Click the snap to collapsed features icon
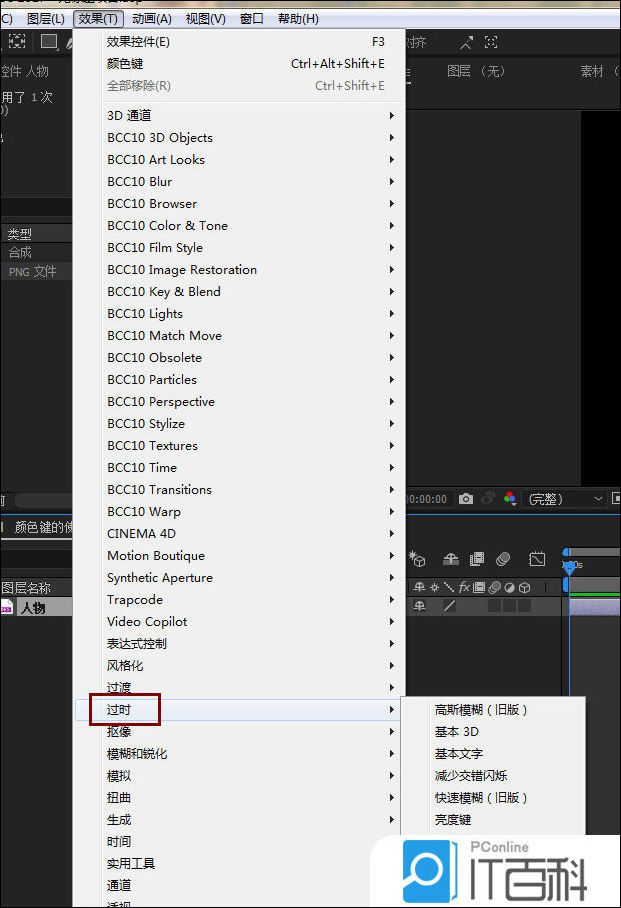 491,42
